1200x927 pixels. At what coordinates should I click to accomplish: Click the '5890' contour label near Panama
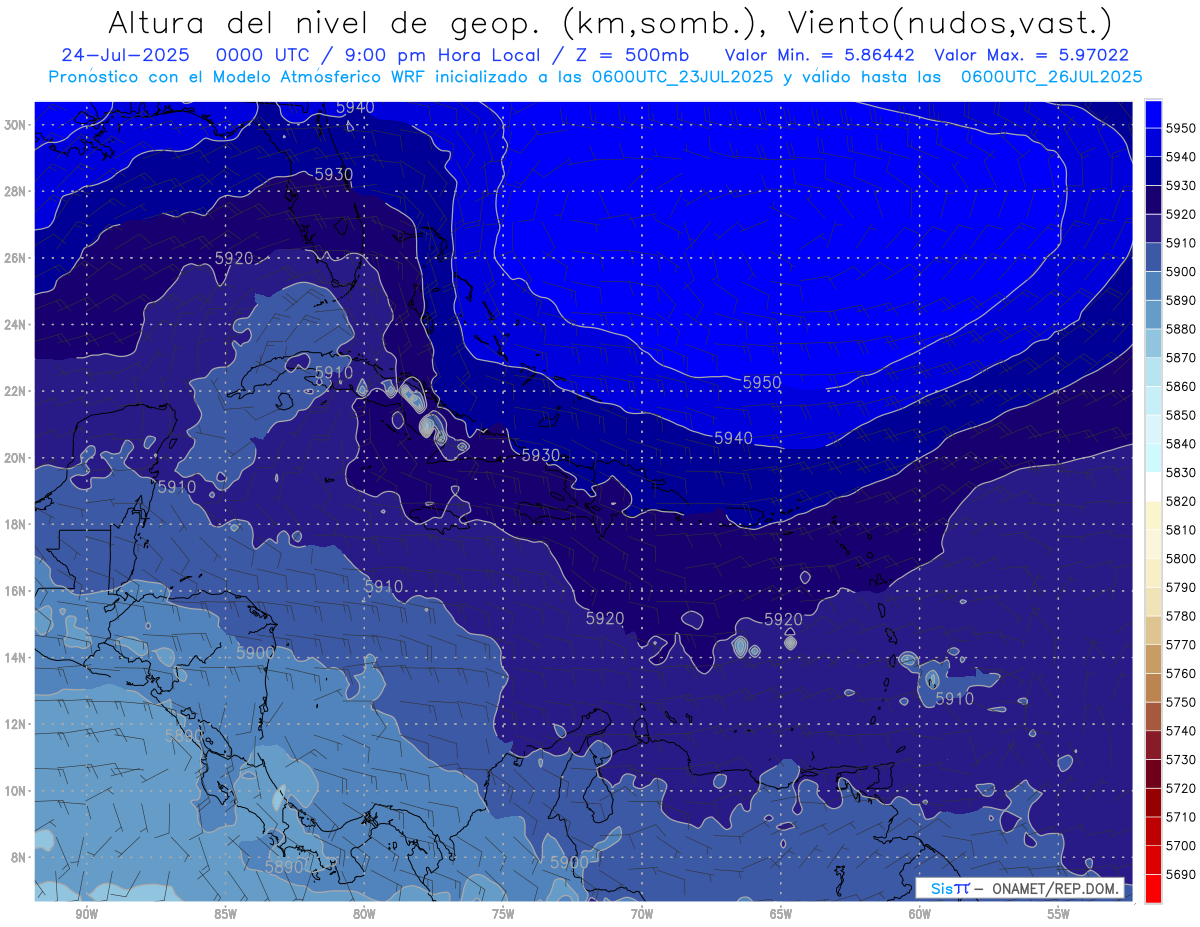[286, 867]
